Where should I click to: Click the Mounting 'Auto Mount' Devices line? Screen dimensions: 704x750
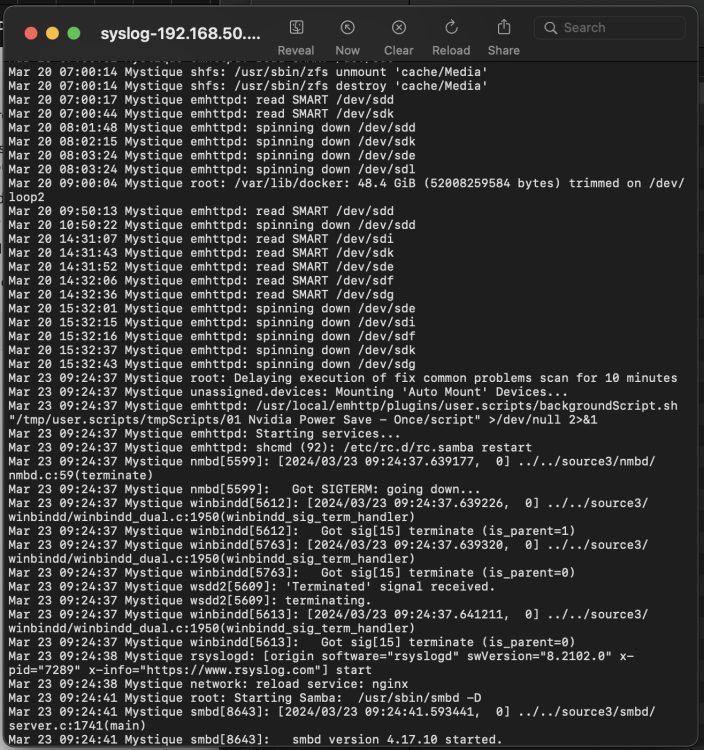pos(288,392)
